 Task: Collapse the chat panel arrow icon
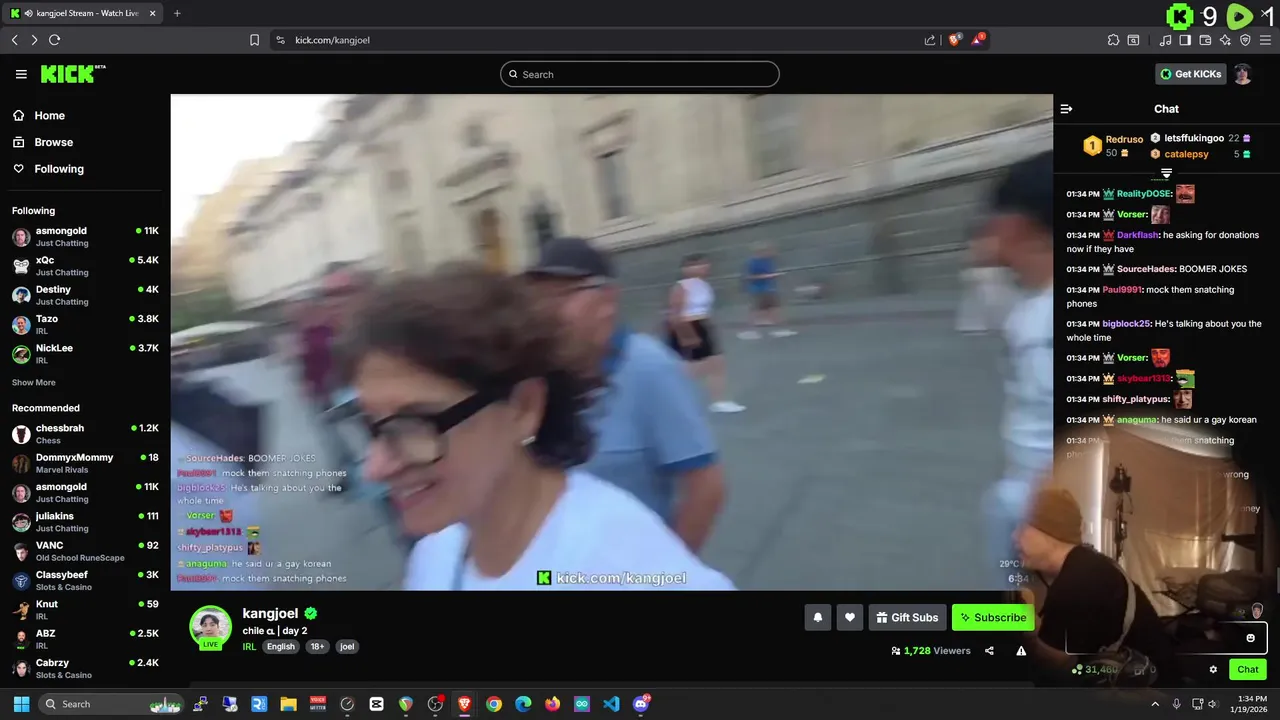click(x=1066, y=109)
